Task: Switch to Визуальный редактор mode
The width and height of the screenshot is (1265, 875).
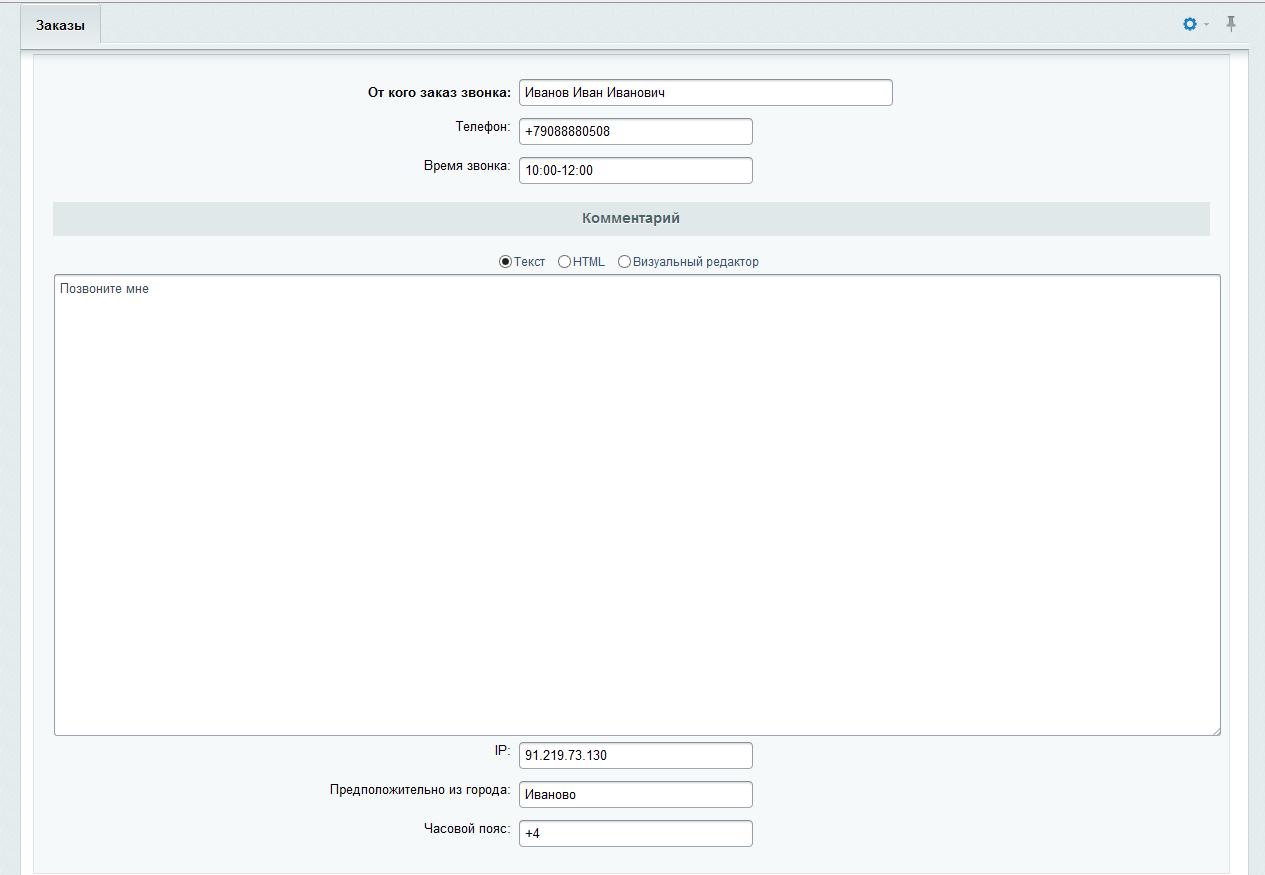Action: tap(624, 261)
